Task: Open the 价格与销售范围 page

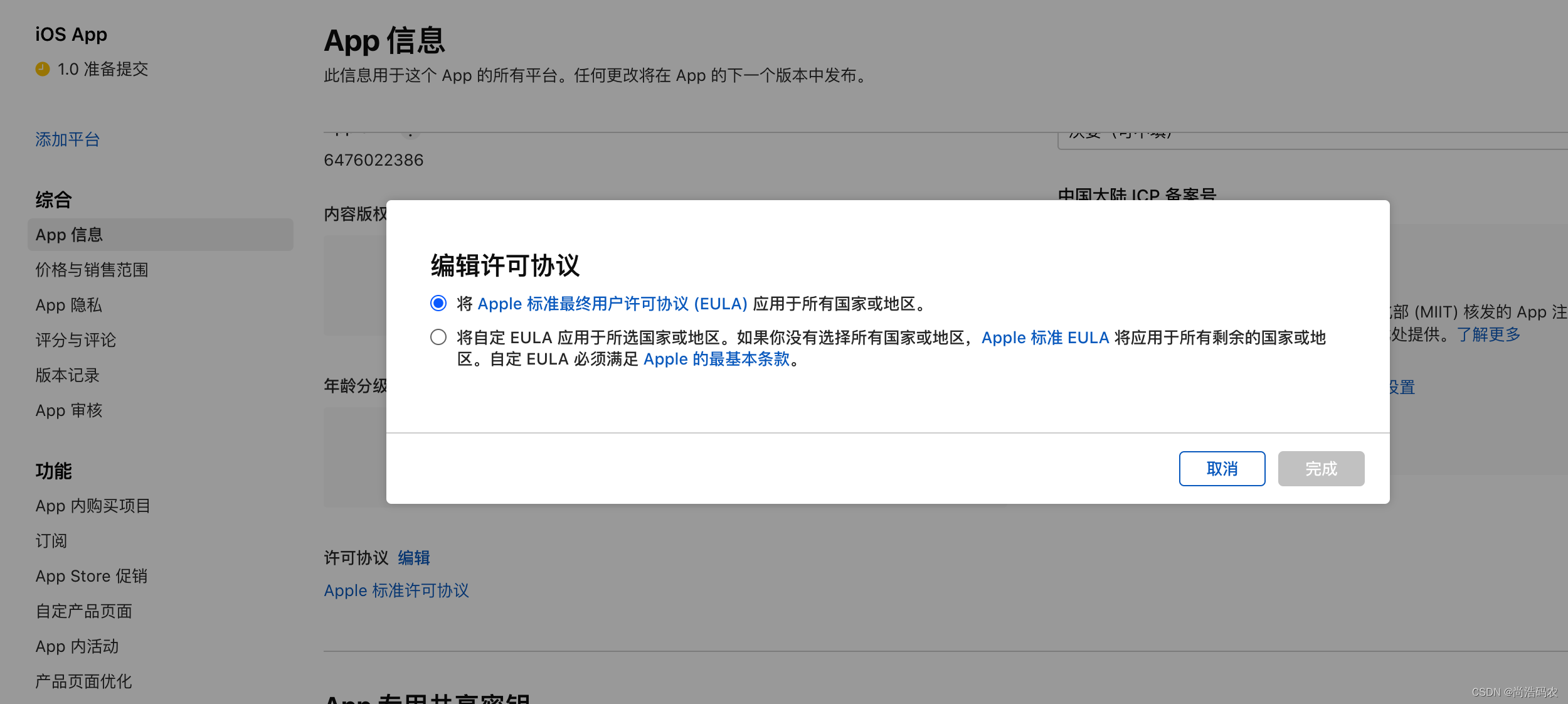Action: coord(92,270)
